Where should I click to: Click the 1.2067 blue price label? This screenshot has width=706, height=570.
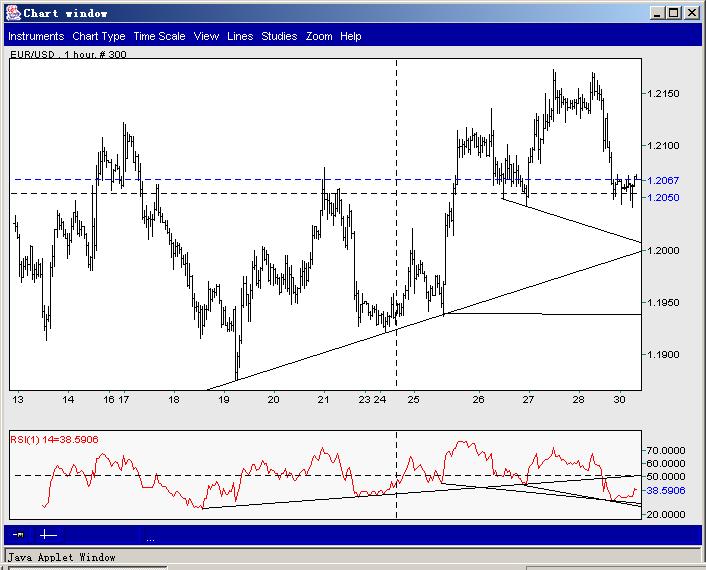663,181
